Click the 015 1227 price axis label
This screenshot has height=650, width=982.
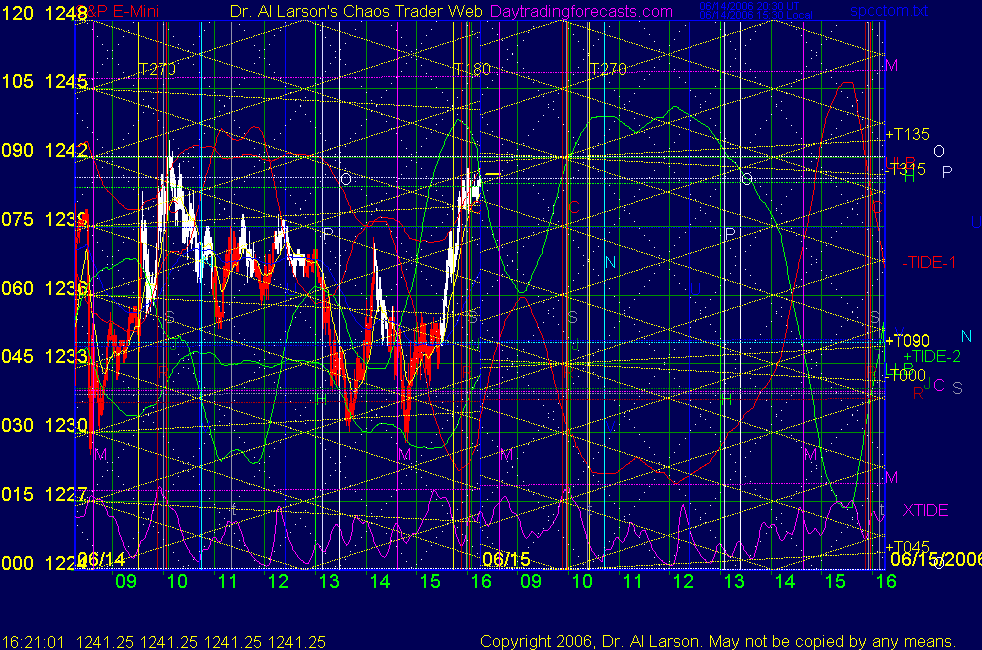coord(44,494)
